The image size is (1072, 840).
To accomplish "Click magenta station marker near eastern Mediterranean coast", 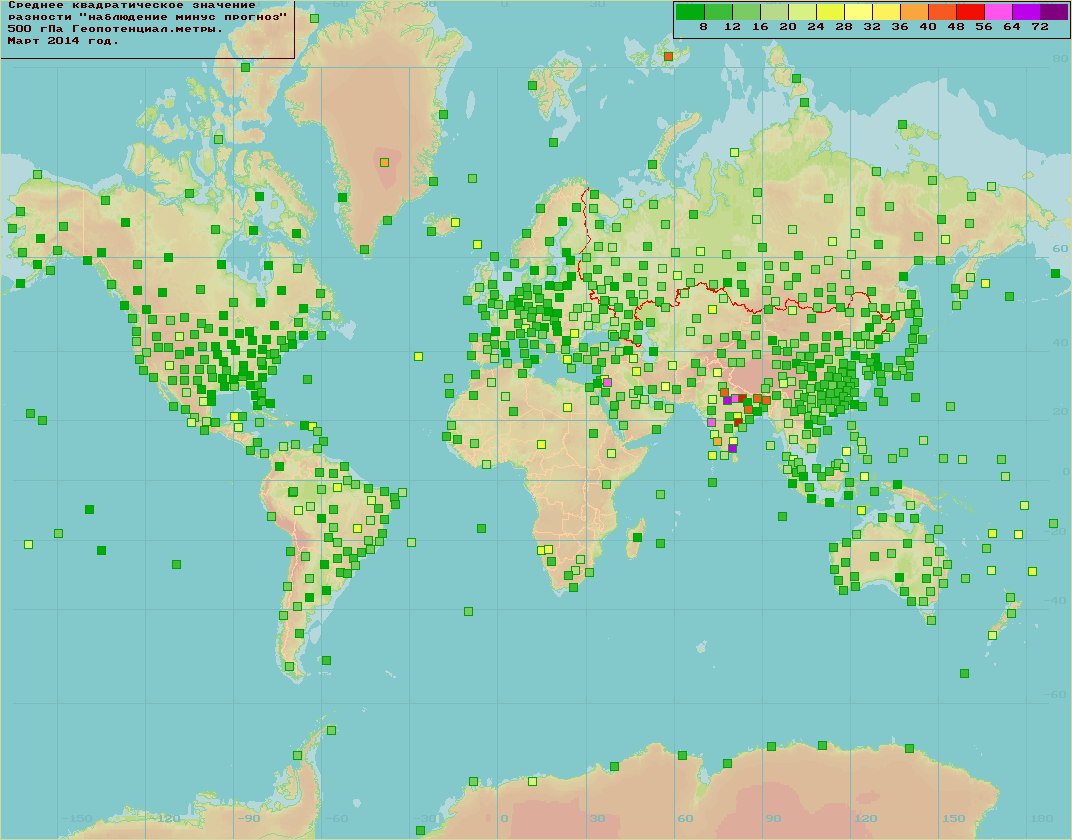I will coord(607,383).
